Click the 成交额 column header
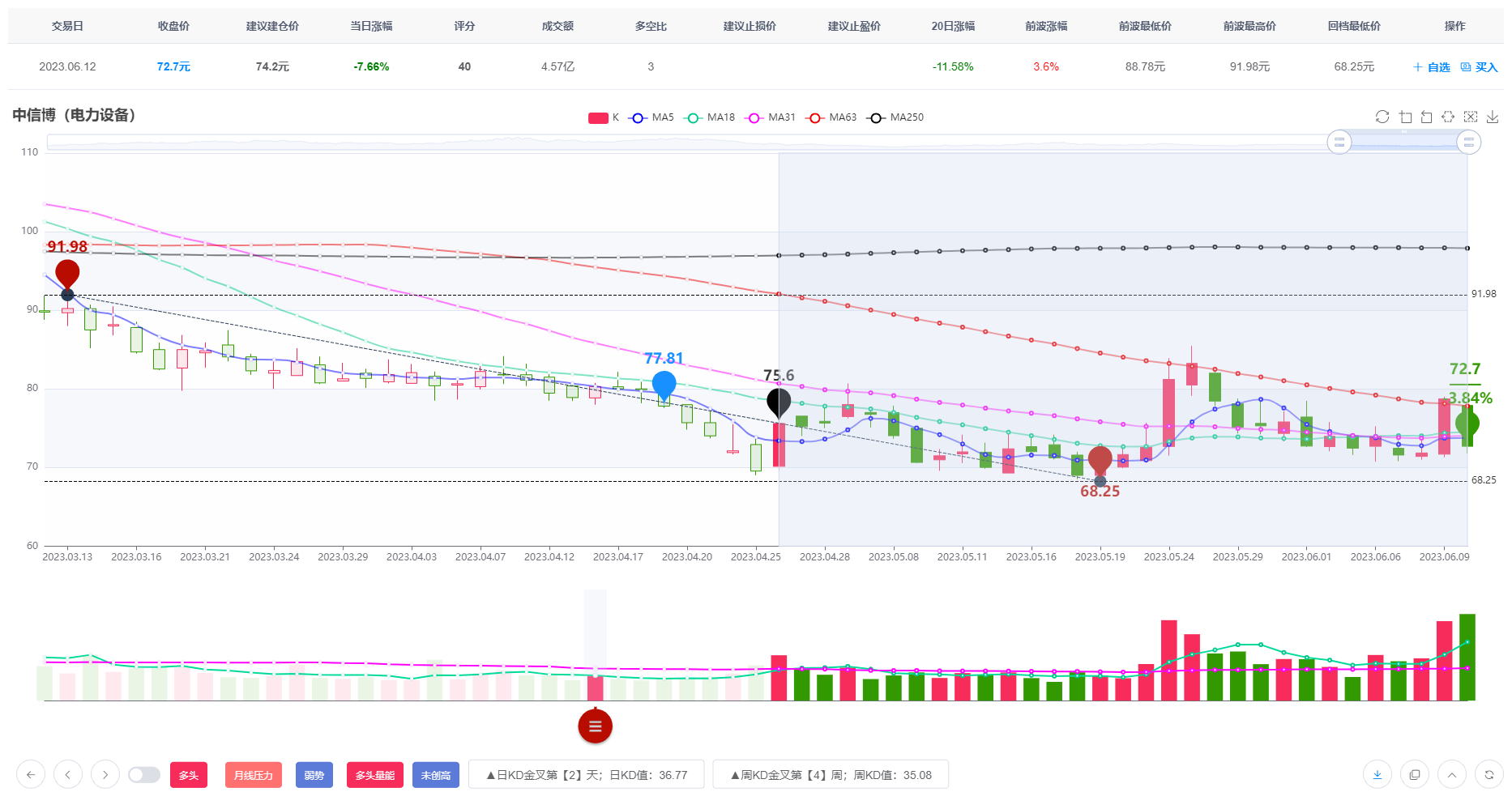1512x792 pixels. click(x=557, y=26)
